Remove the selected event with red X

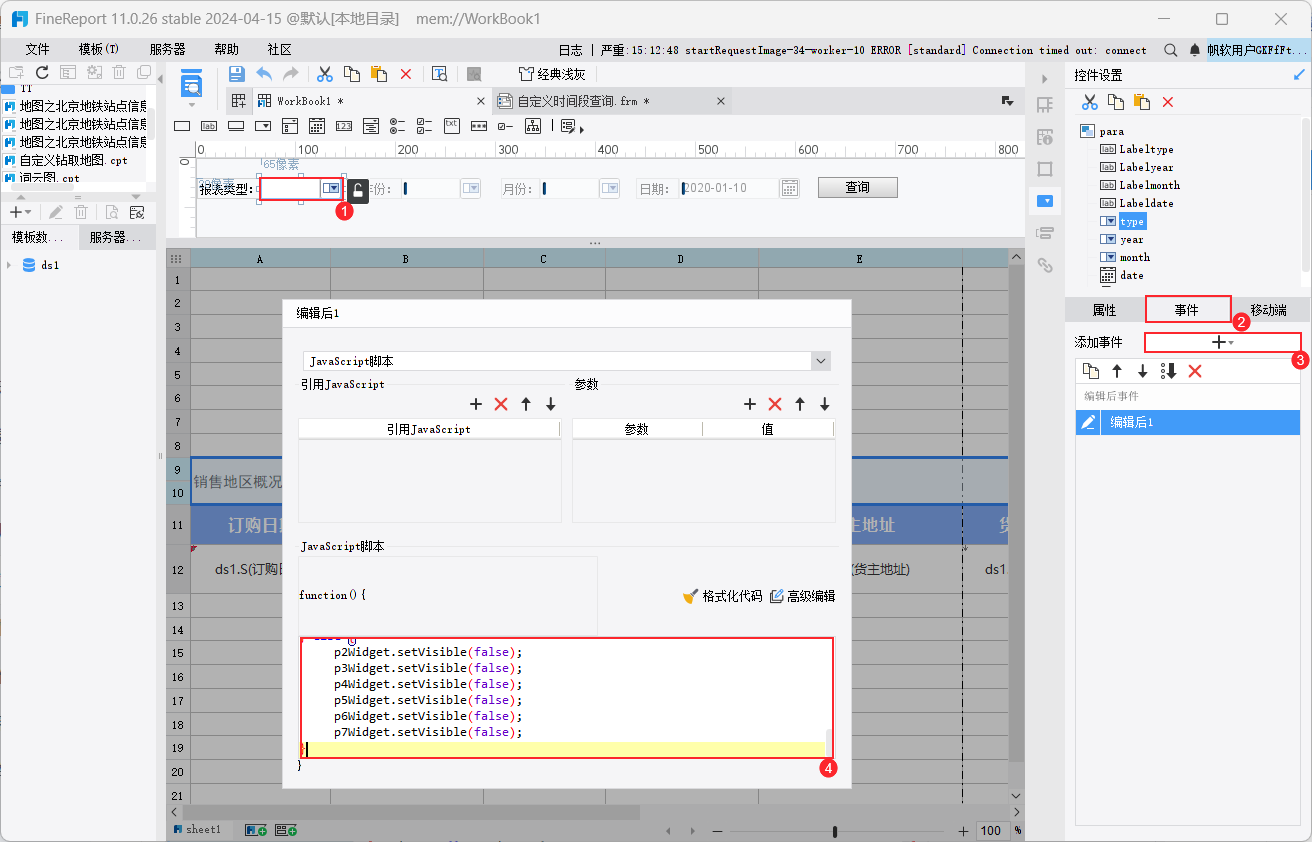click(x=1194, y=371)
